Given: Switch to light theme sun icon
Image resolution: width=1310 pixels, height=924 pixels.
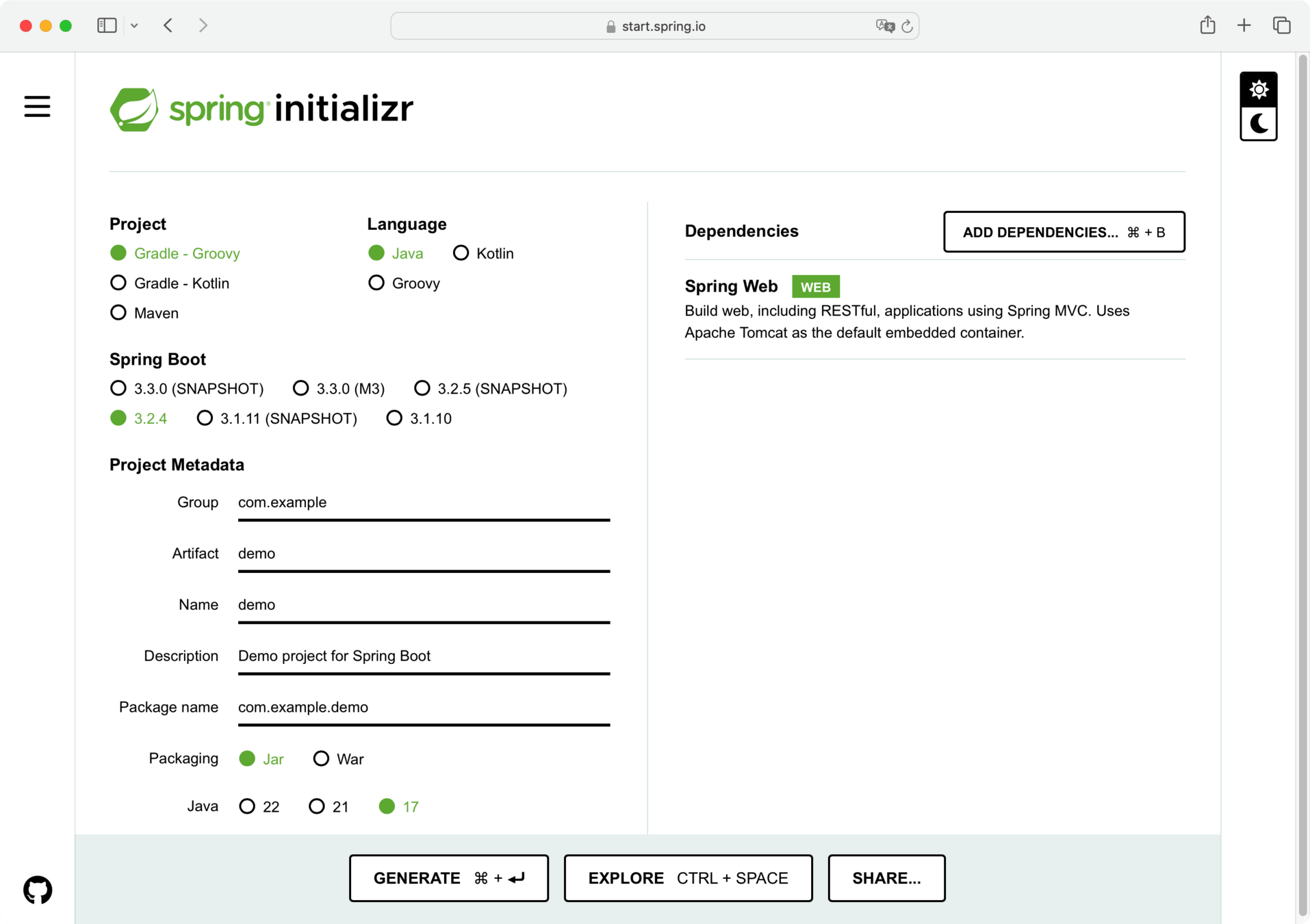Looking at the screenshot, I should 1258,90.
